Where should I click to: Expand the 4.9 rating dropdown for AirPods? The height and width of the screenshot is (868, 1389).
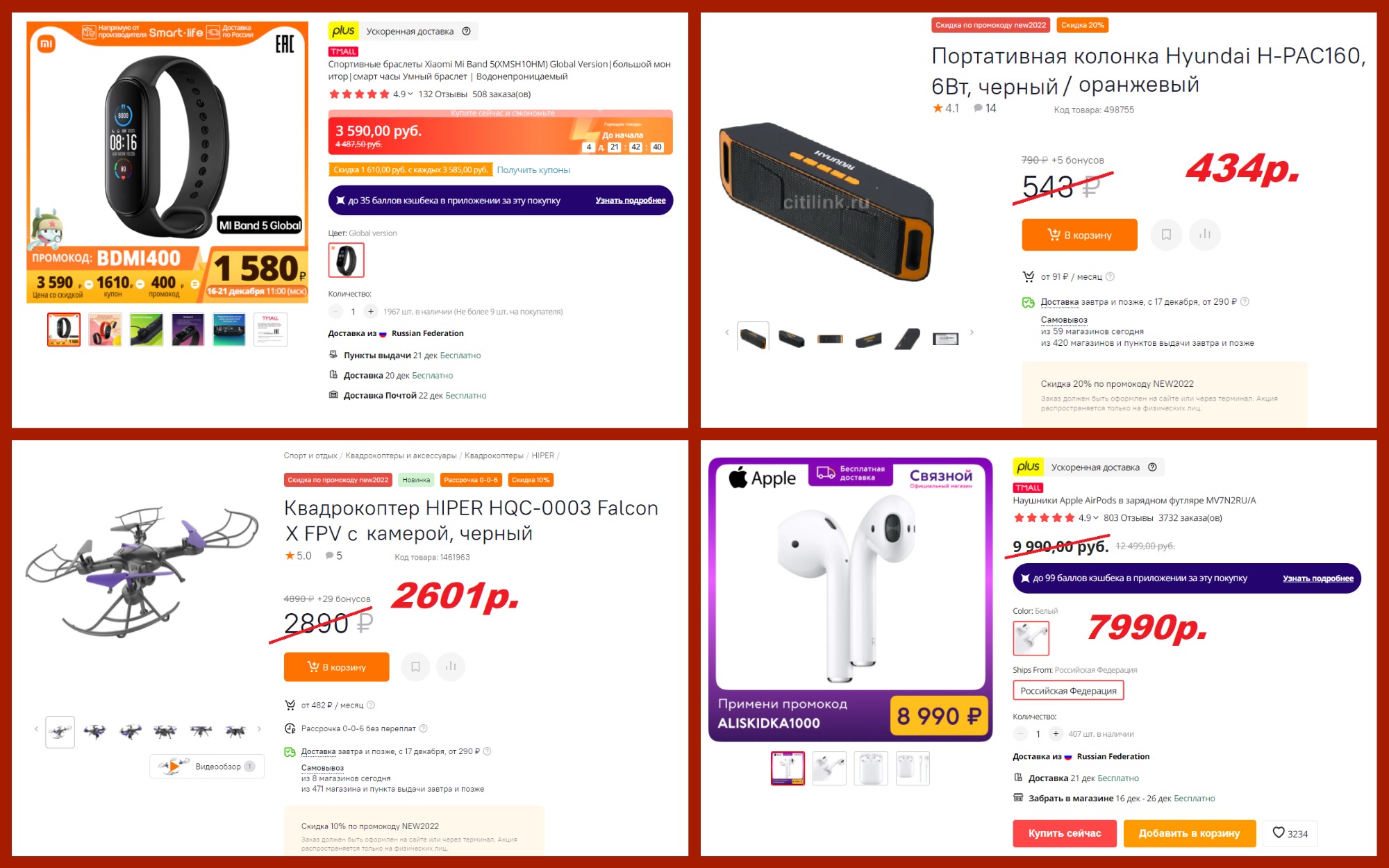[x=1088, y=517]
